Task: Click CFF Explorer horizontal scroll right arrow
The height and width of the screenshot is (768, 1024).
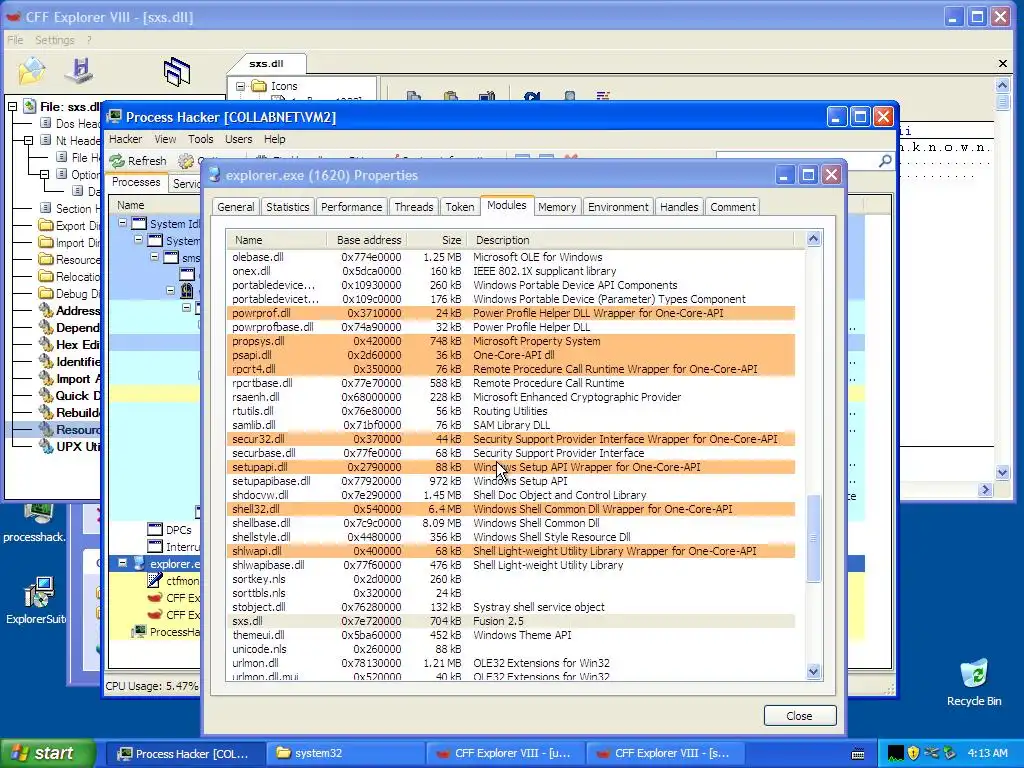Action: (x=985, y=489)
